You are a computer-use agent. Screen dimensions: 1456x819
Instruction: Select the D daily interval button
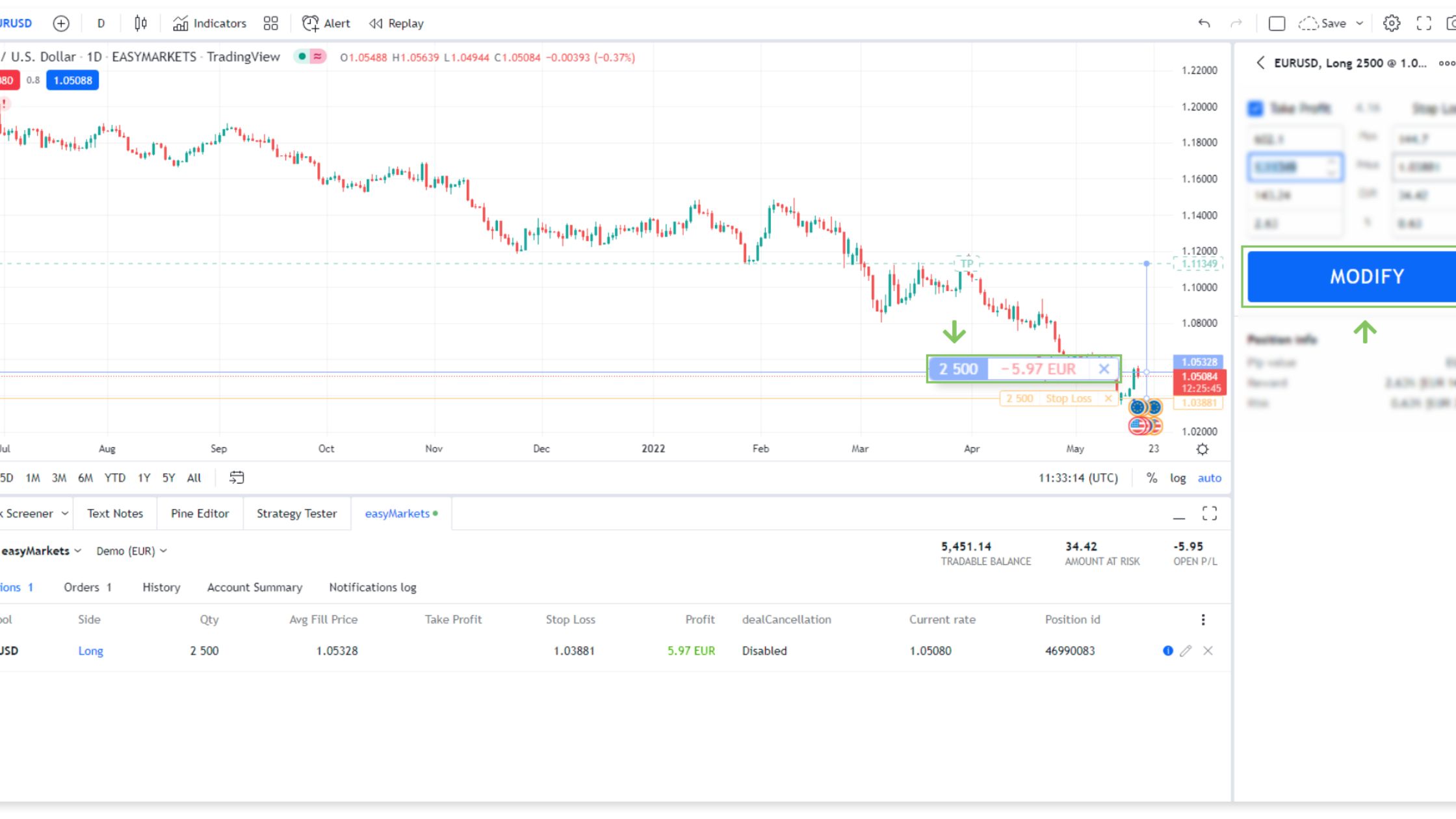[x=101, y=23]
